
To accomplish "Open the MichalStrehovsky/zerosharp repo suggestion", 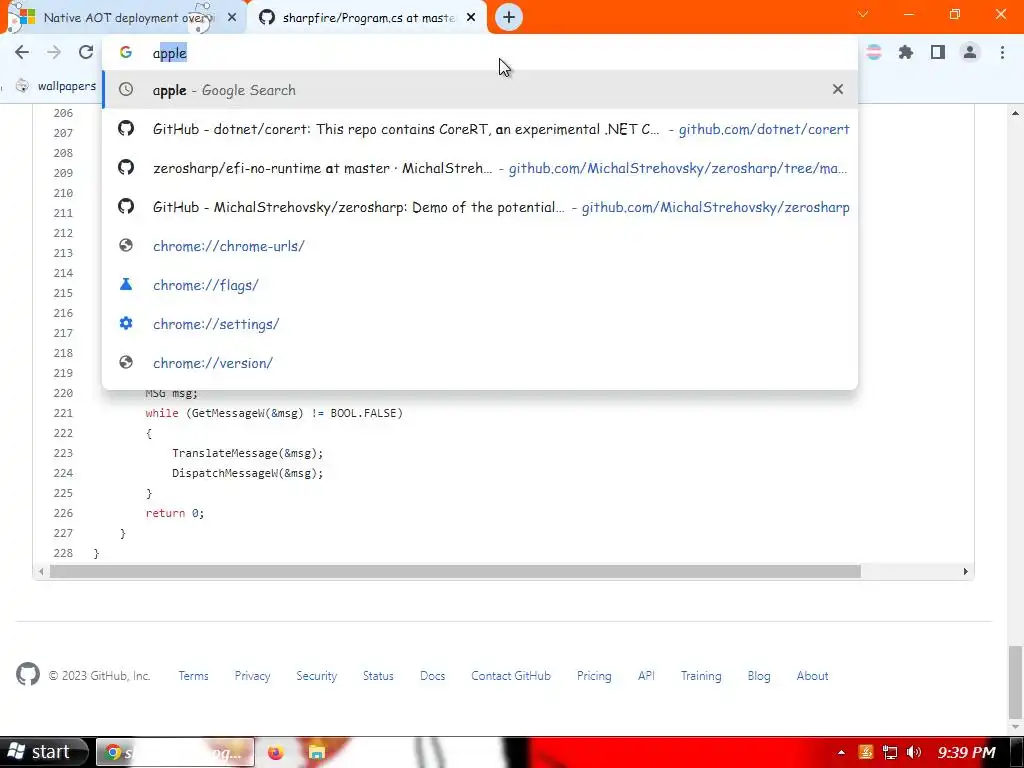I will (x=480, y=207).
